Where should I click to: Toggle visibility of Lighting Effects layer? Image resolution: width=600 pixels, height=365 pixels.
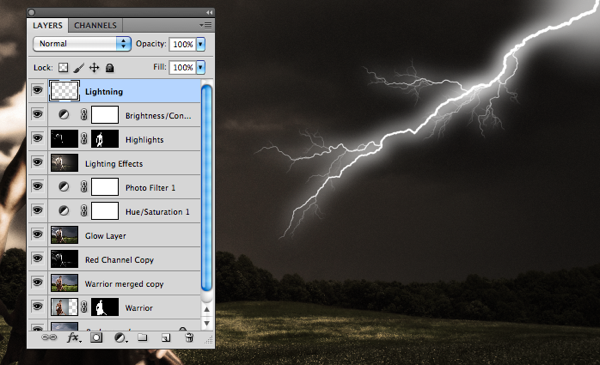click(38, 162)
